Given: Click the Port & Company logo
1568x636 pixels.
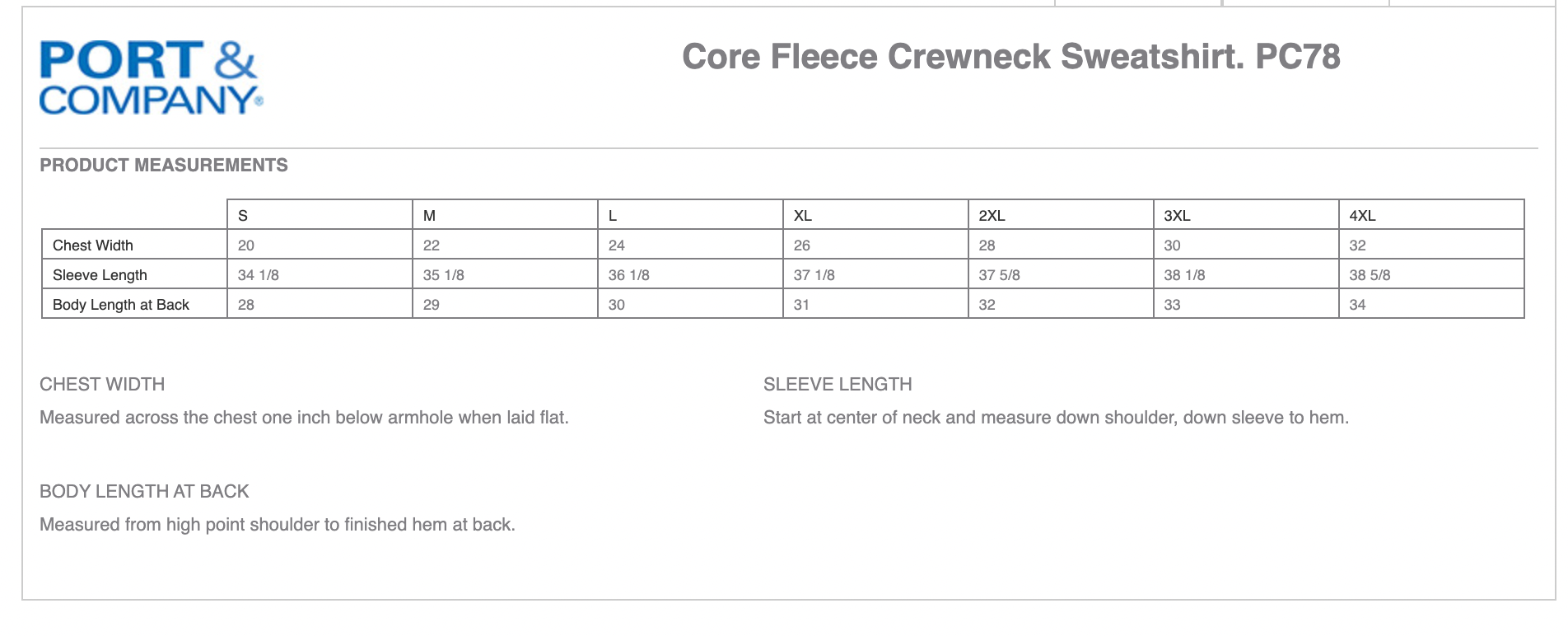Looking at the screenshot, I should point(151,77).
